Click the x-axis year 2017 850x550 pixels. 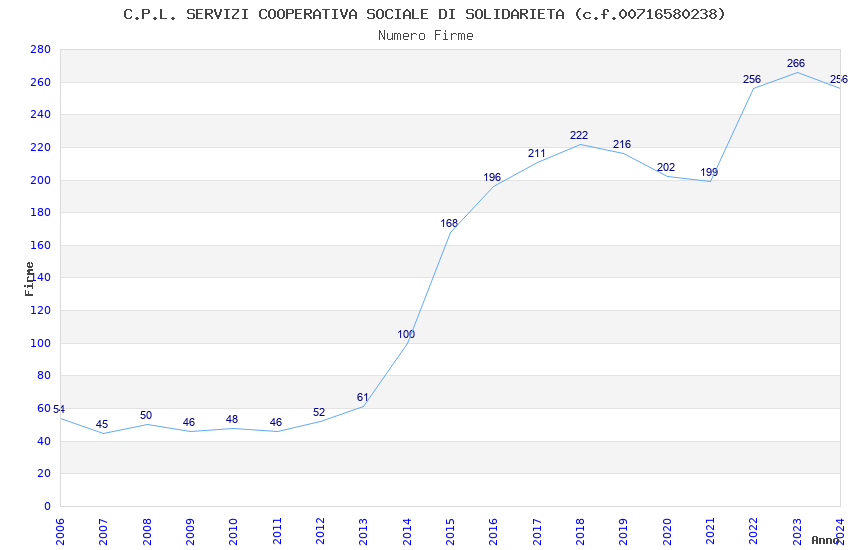(537, 531)
